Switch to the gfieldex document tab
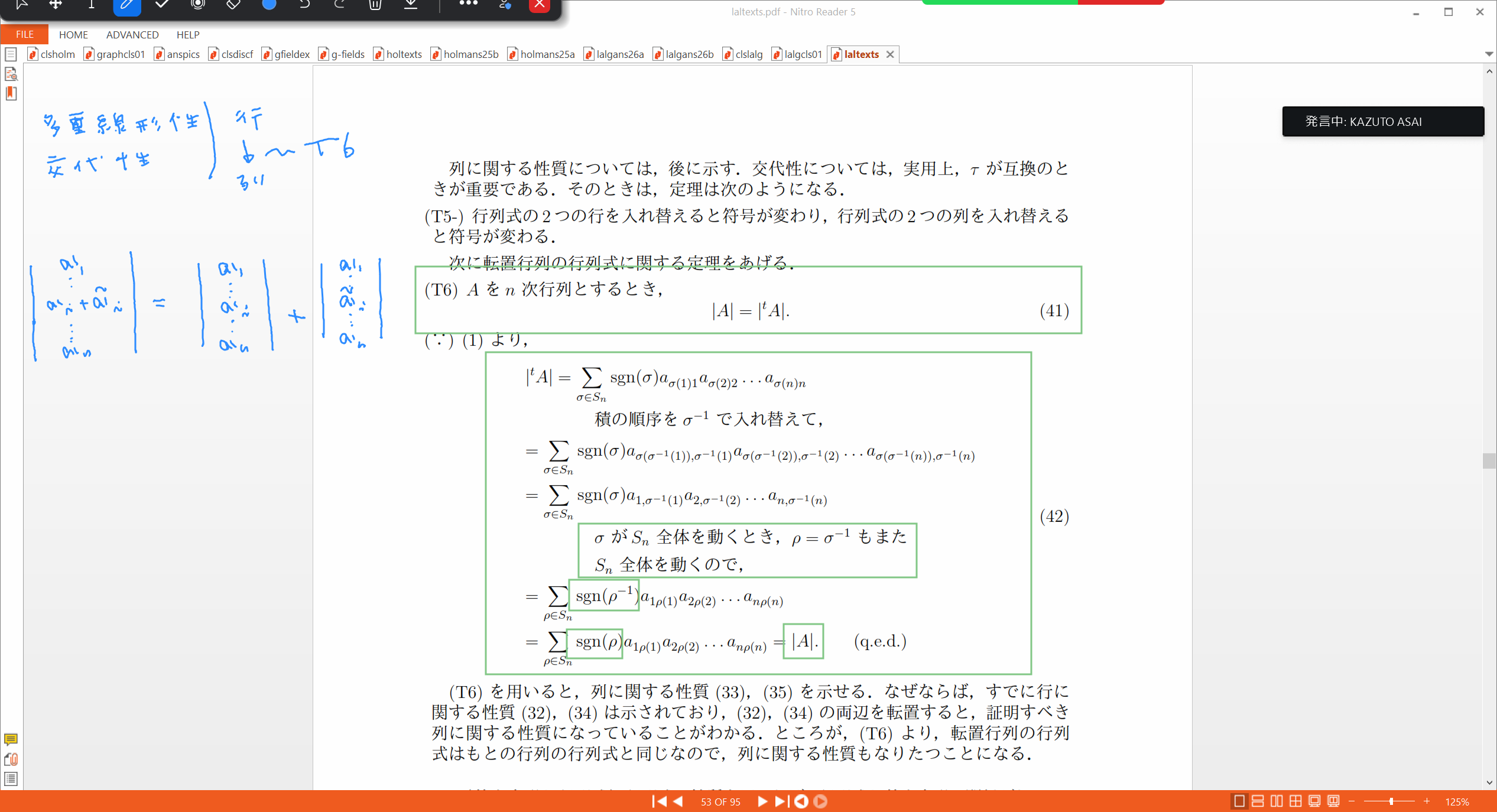1497x812 pixels. pyautogui.click(x=286, y=54)
